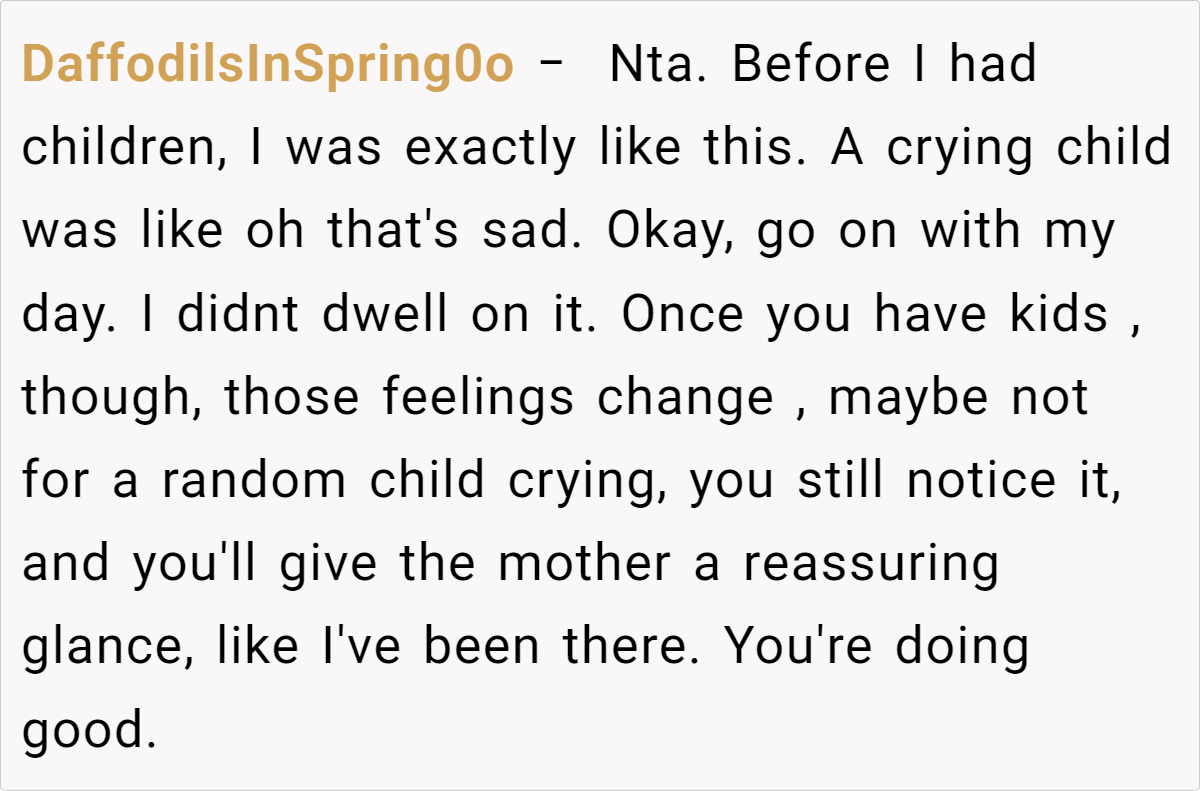Click the words "I didnt dwell on it"

click(388, 315)
